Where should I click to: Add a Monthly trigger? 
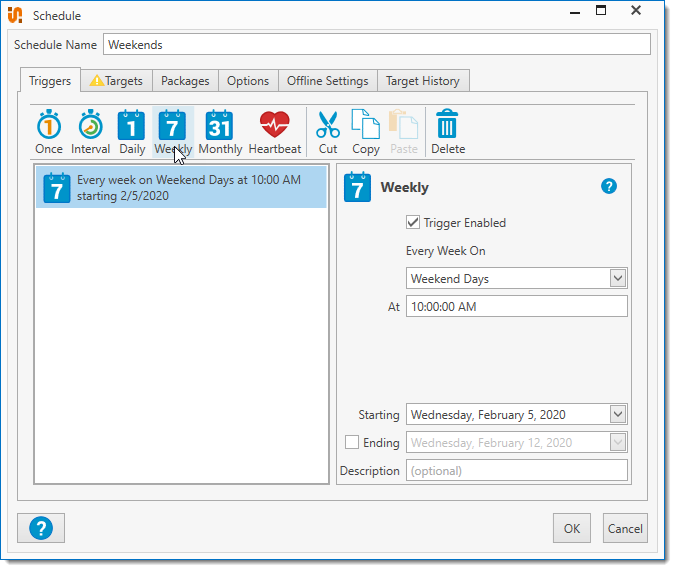tap(220, 133)
